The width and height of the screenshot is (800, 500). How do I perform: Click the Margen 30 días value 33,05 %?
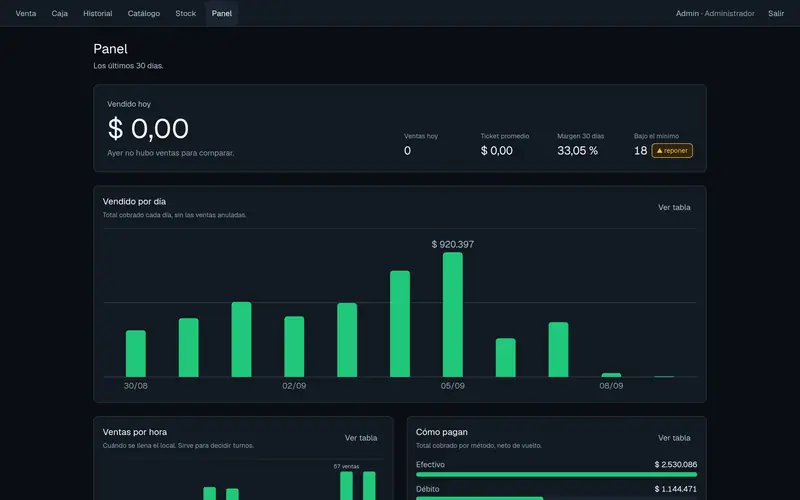point(578,151)
